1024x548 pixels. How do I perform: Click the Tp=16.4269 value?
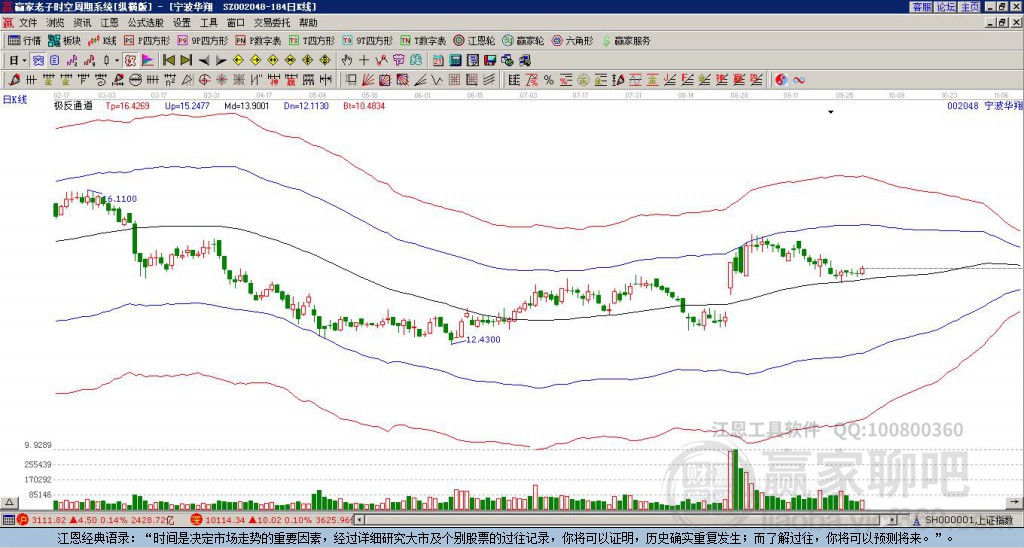click(x=130, y=105)
